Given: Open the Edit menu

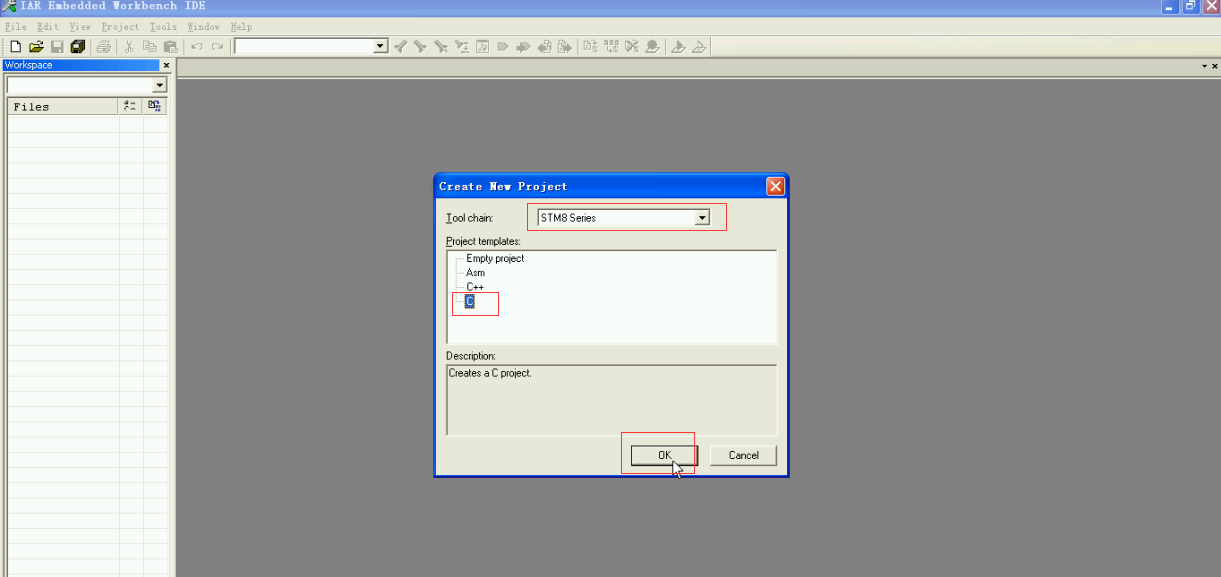Looking at the screenshot, I should (47, 27).
